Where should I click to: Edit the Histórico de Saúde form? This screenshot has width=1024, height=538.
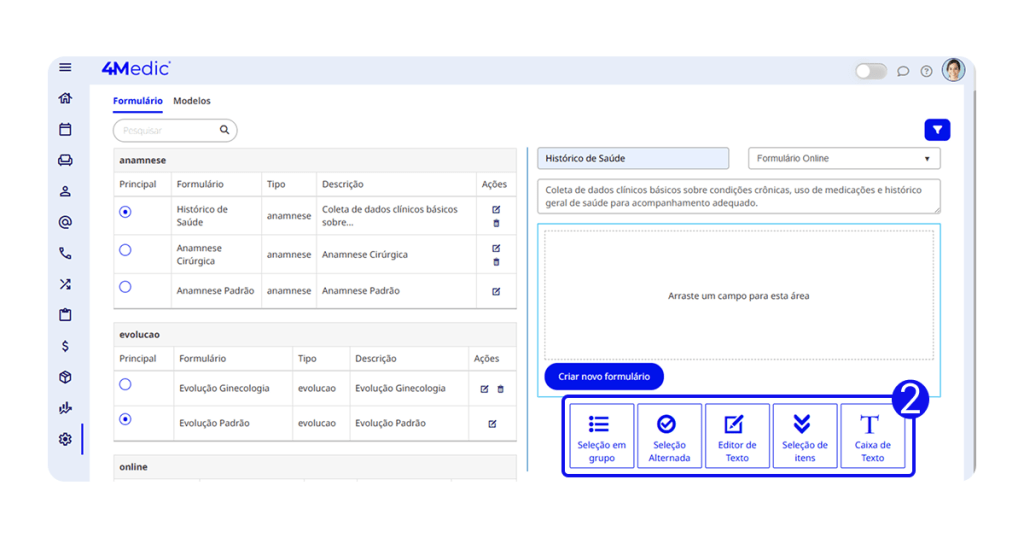coord(496,210)
